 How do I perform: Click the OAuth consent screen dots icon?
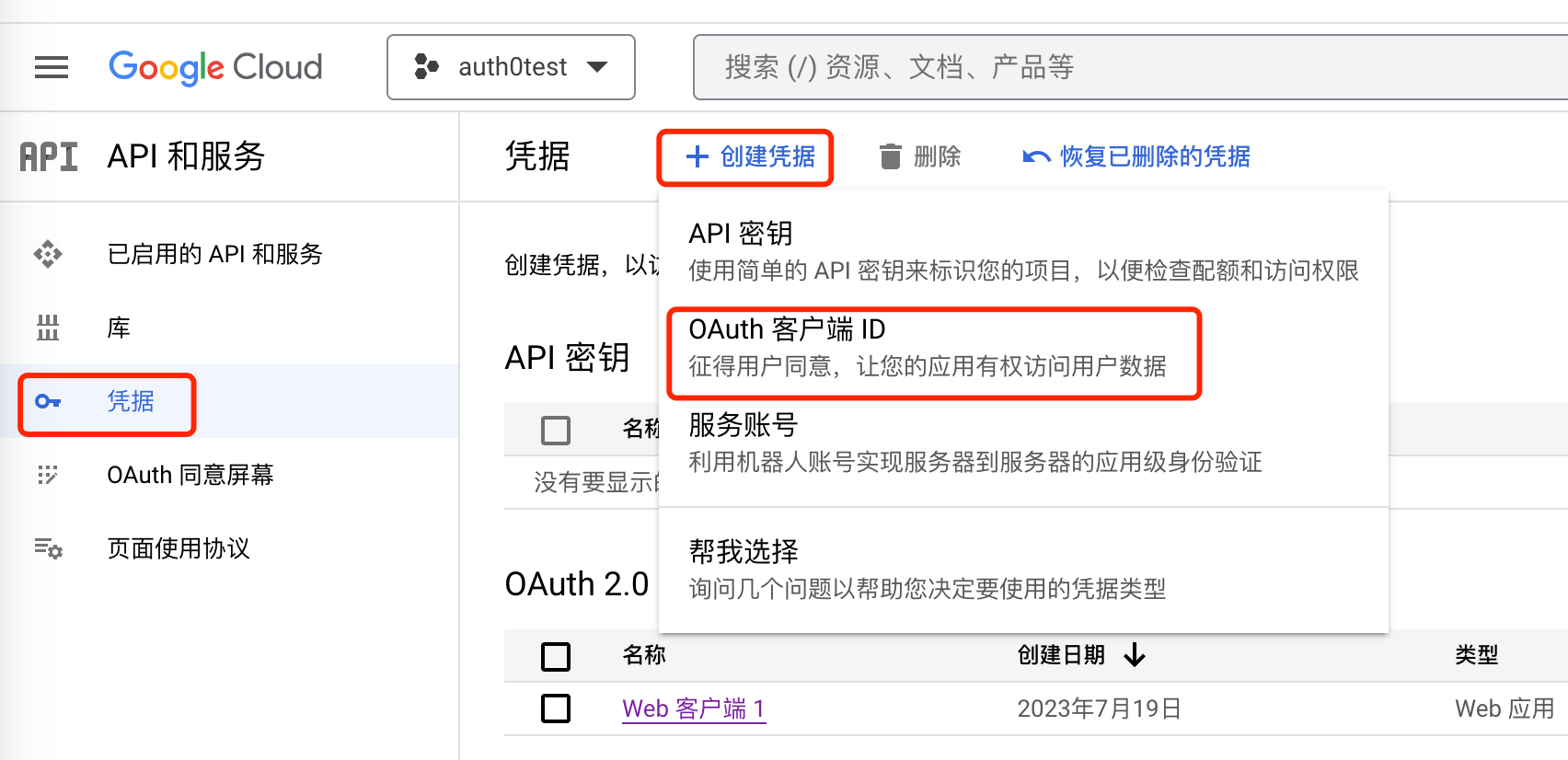[48, 475]
